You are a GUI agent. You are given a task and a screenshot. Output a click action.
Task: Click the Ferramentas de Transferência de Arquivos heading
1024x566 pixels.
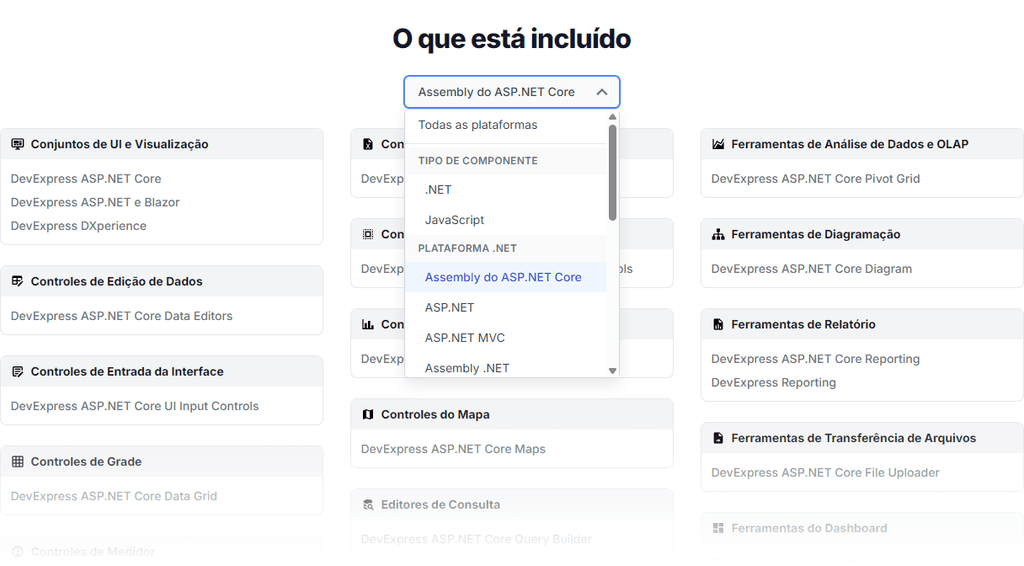(854, 438)
